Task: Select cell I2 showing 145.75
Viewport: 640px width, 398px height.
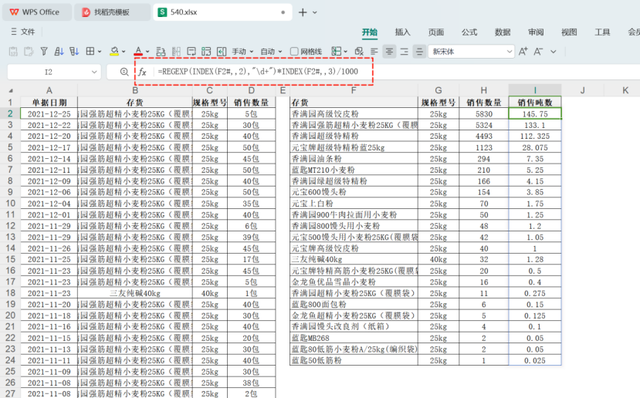Action: [535, 114]
